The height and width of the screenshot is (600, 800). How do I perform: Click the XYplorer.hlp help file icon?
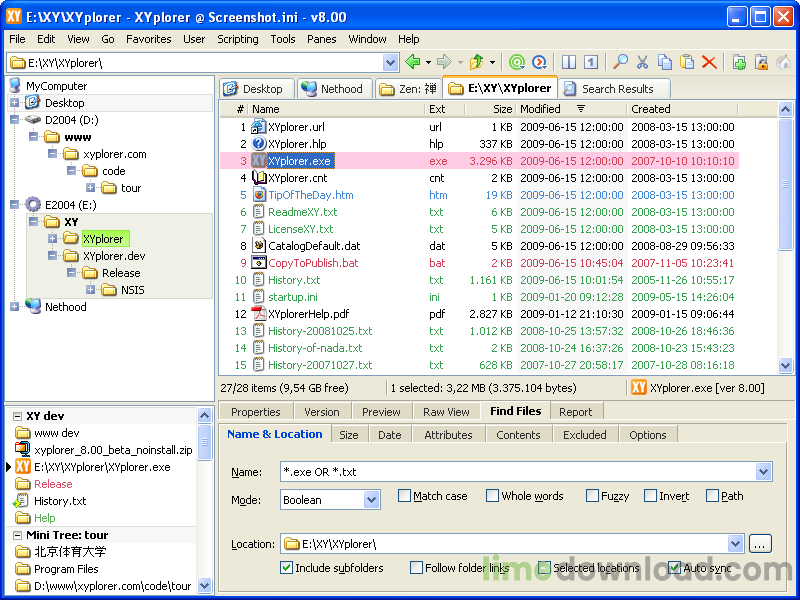click(259, 144)
